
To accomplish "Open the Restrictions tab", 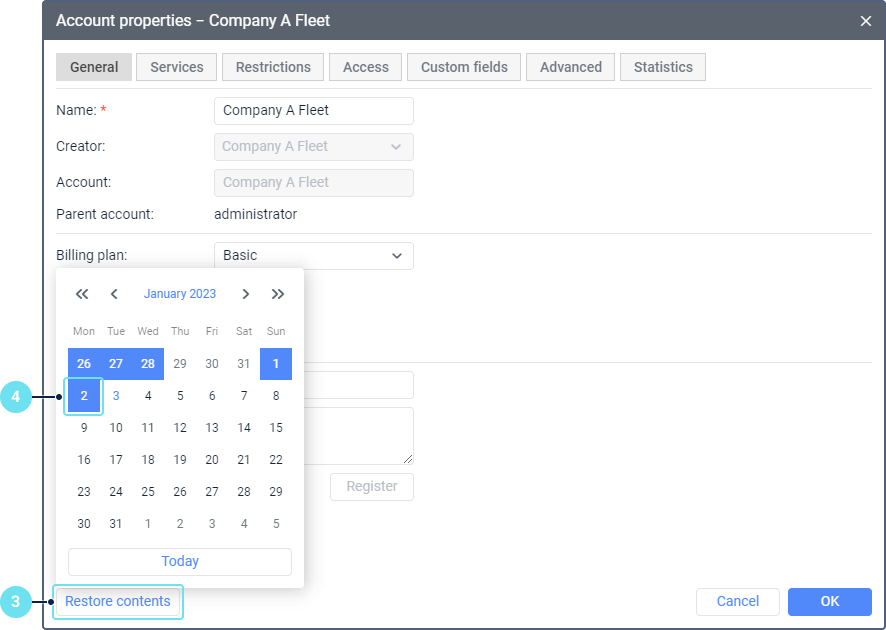I will 273,67.
